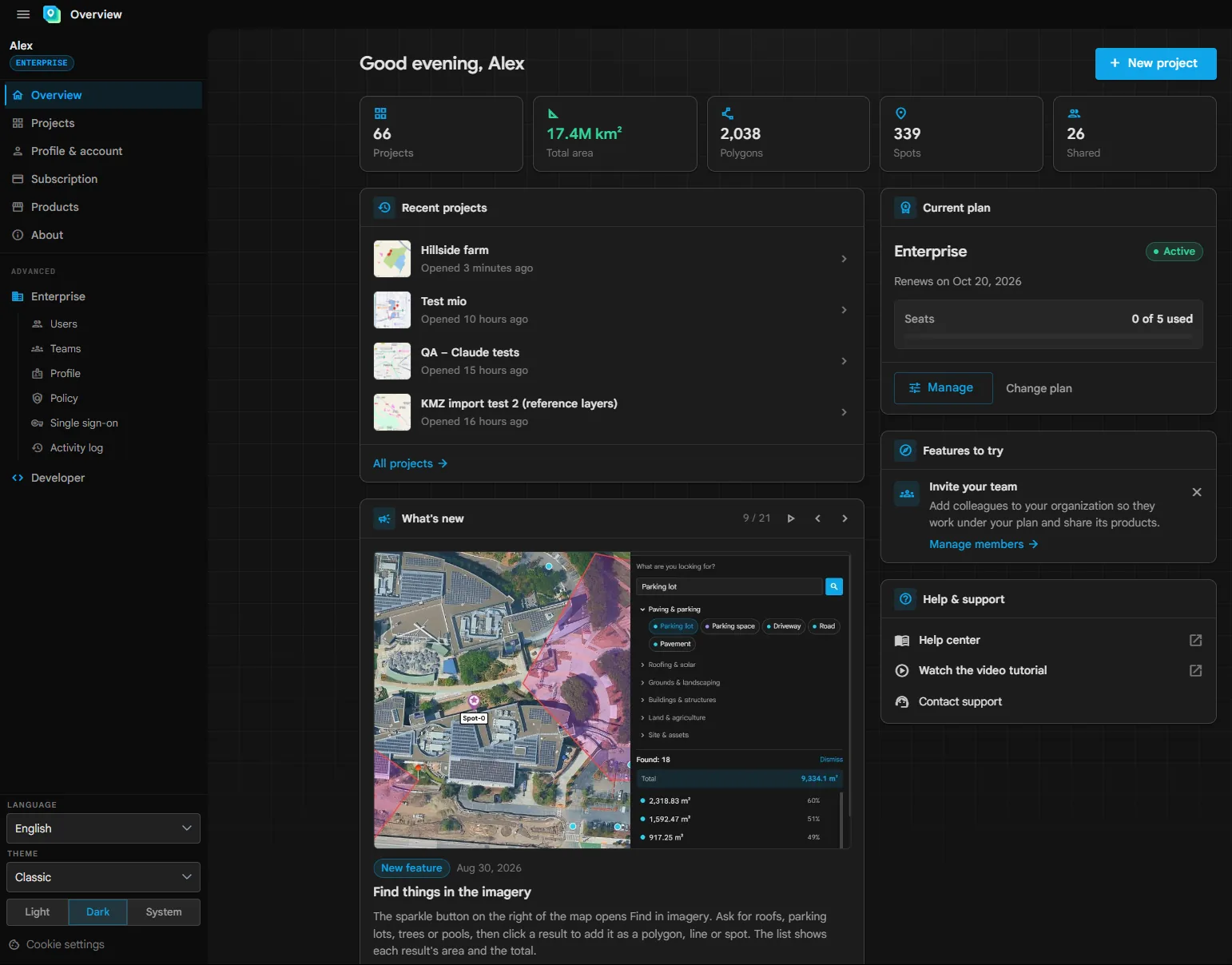Open Activity log under Enterprise
The image size is (1232, 965).
click(x=77, y=448)
